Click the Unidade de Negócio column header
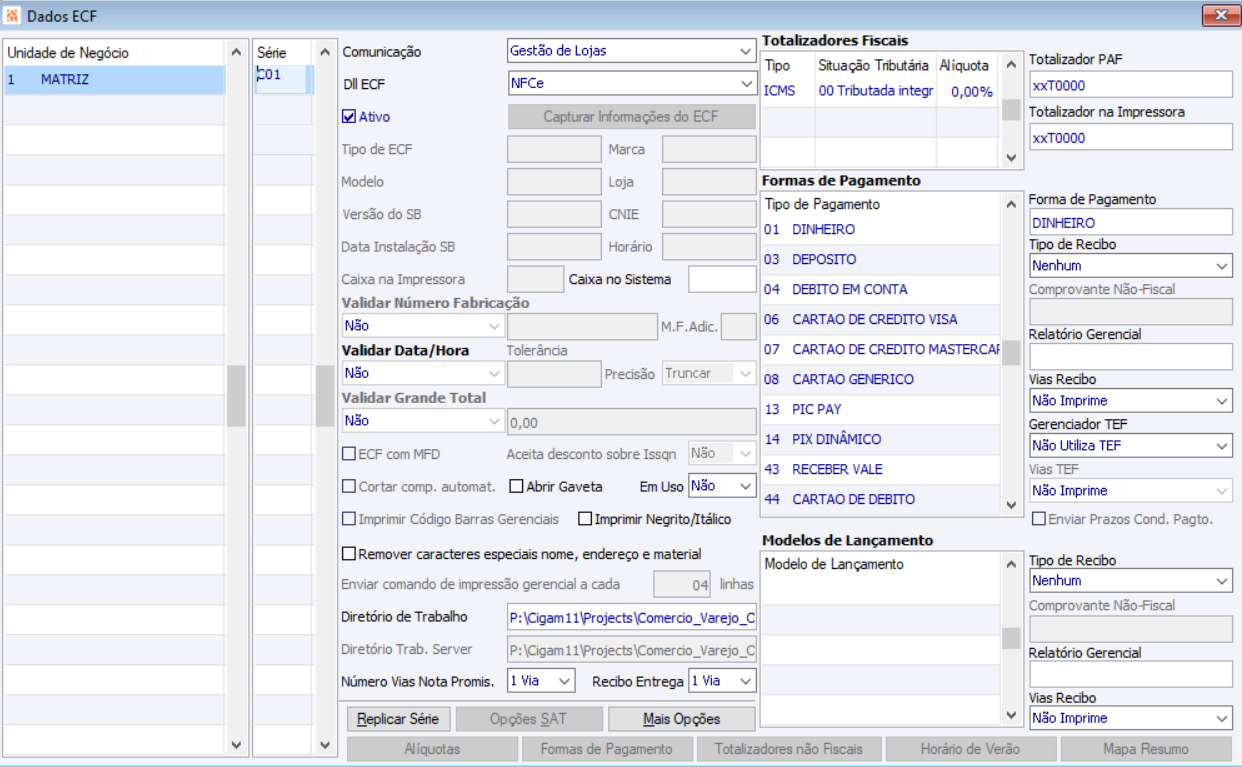This screenshot has height=767, width=1242. pos(114,53)
